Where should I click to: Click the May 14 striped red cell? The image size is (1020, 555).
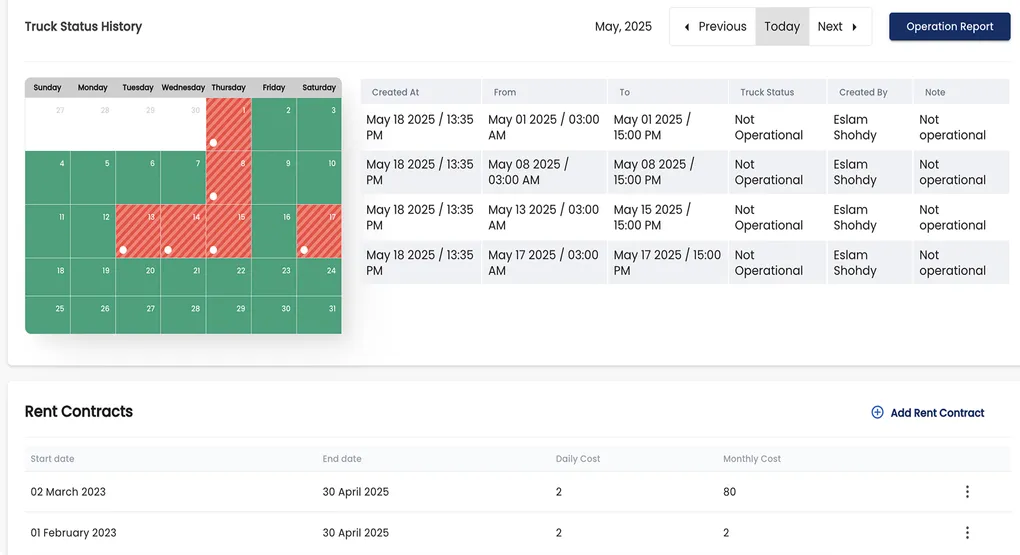click(x=183, y=231)
